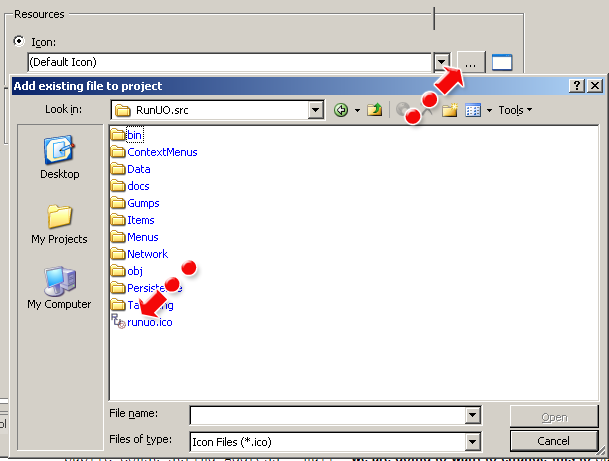Click the icon preview box beside browse
Image resolution: width=609 pixels, height=461 pixels.
502,63
